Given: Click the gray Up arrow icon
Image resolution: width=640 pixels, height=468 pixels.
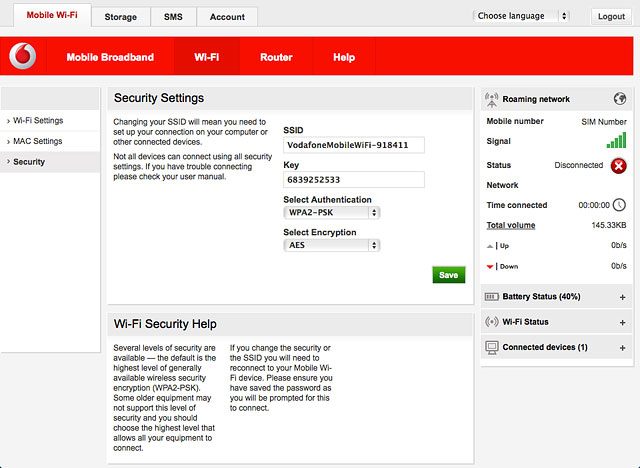Looking at the screenshot, I should pos(490,246).
